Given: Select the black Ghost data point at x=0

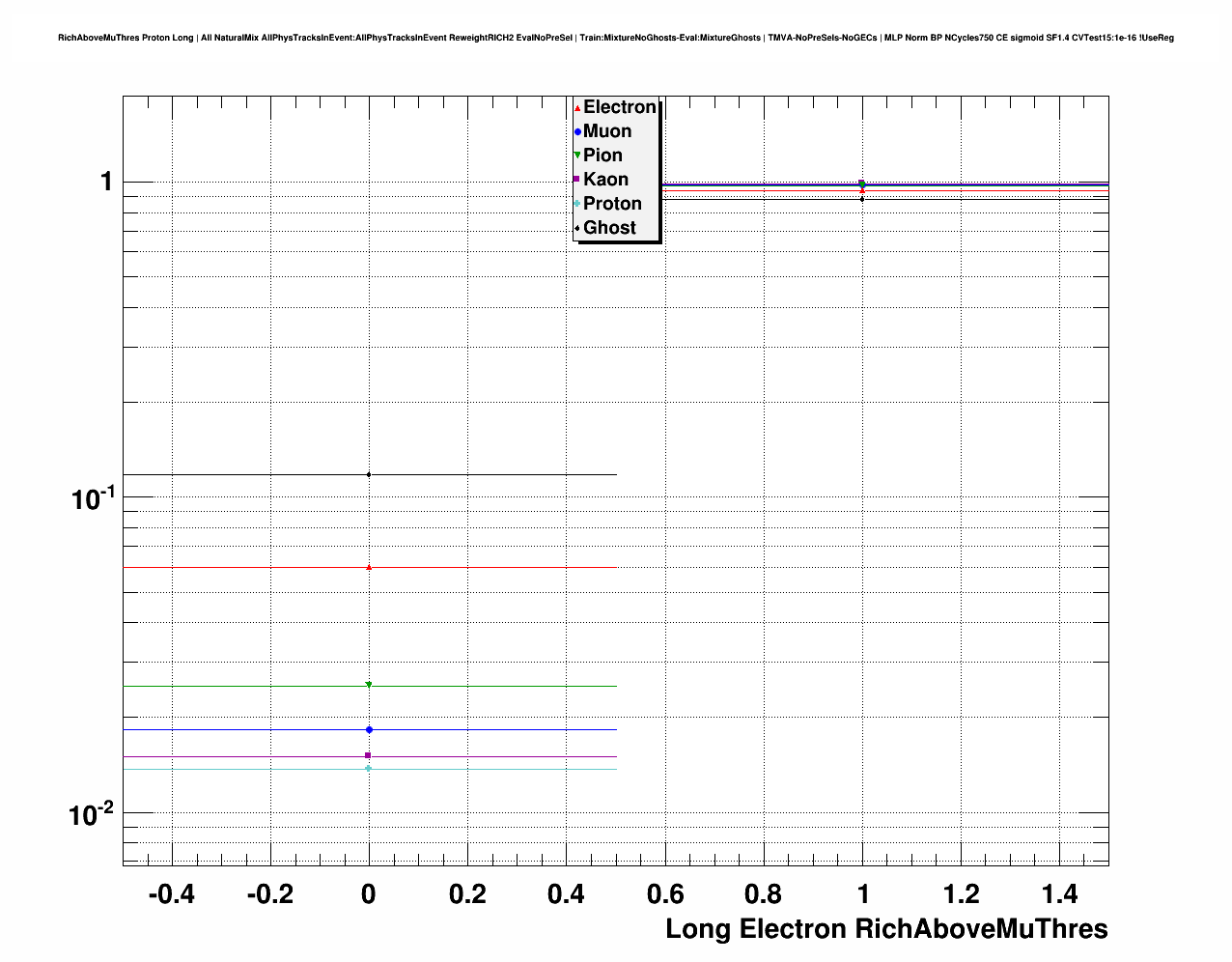Looking at the screenshot, I should coord(369,474).
